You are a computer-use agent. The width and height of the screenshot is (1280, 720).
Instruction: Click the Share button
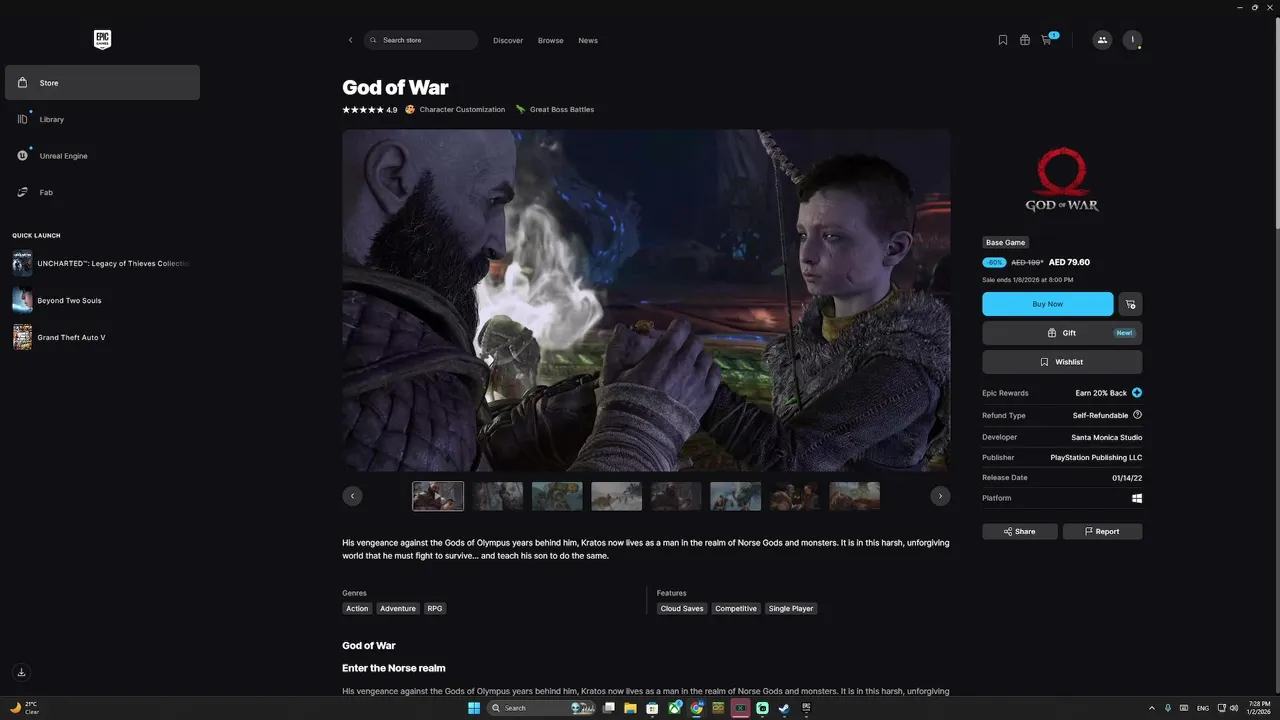point(1019,531)
